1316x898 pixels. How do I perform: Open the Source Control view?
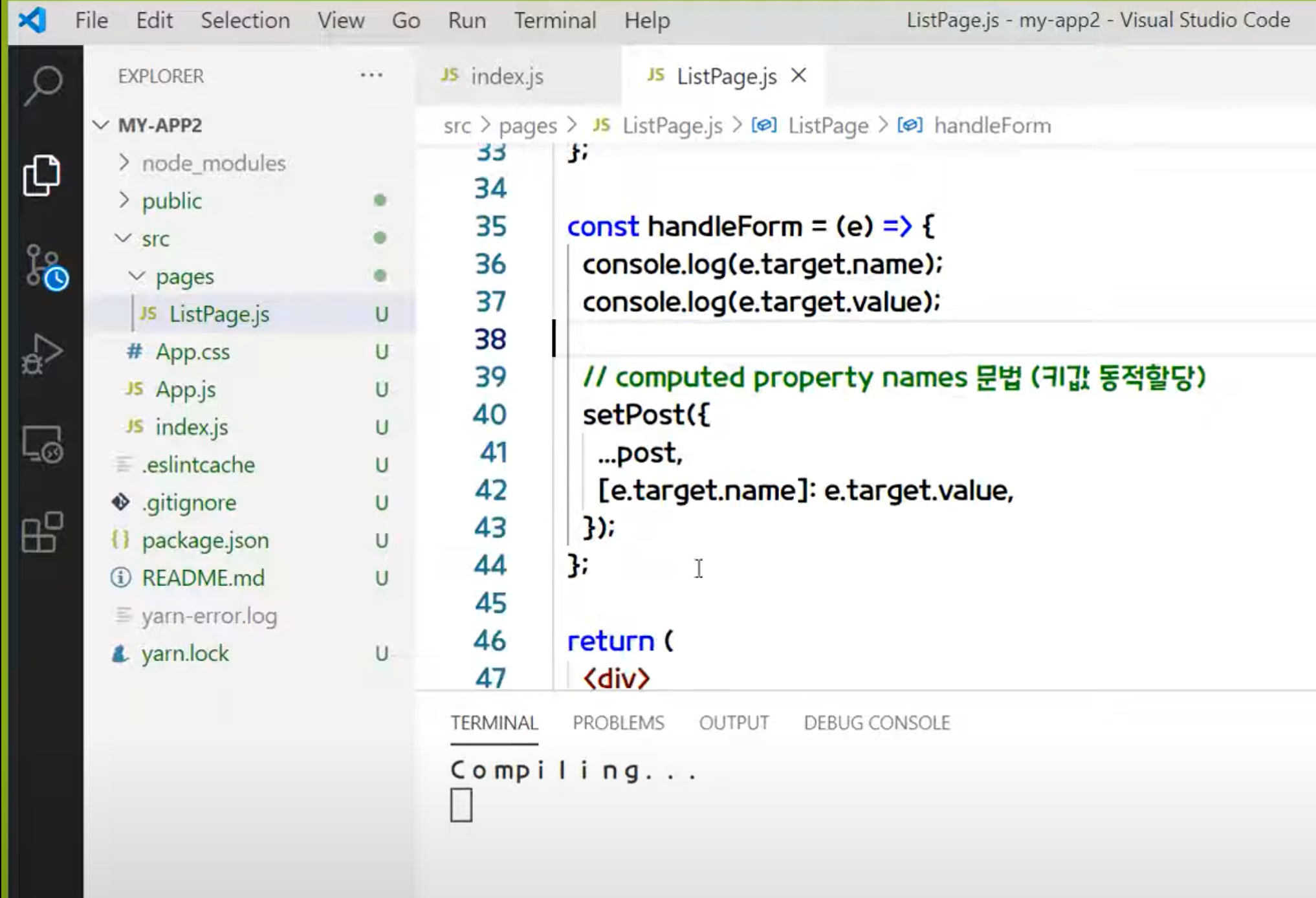tap(45, 267)
